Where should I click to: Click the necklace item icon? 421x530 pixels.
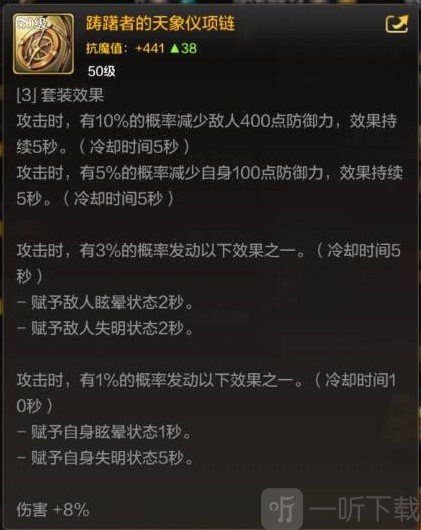click(x=43, y=44)
